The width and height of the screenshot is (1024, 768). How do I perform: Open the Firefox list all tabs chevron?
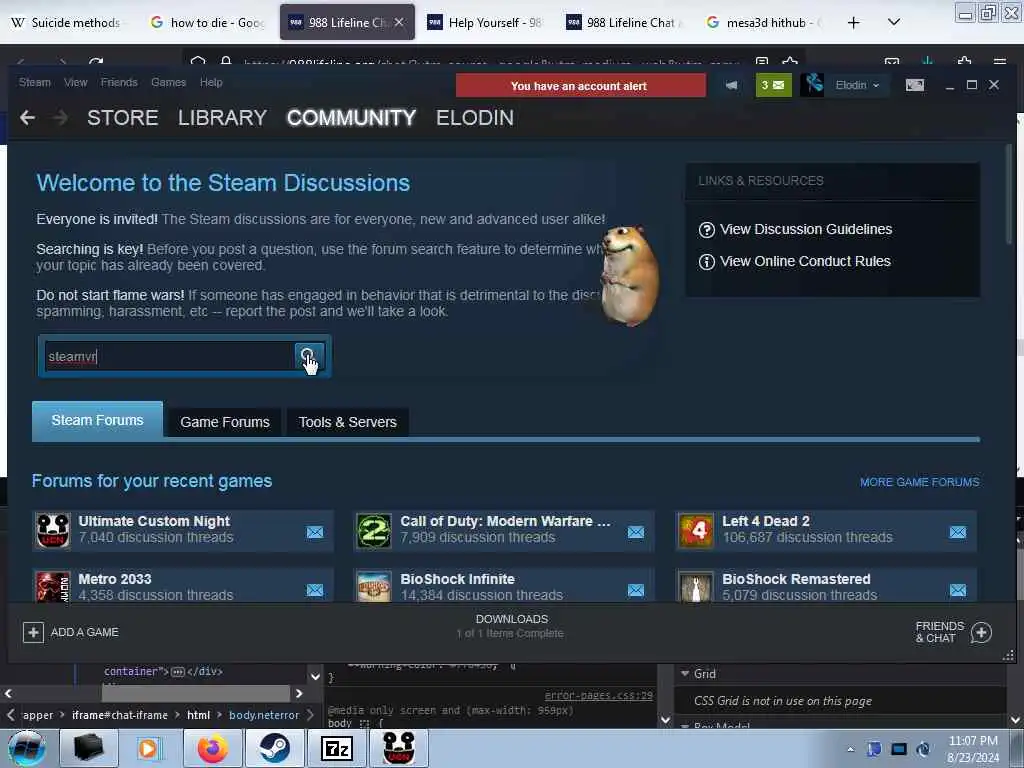coord(894,22)
